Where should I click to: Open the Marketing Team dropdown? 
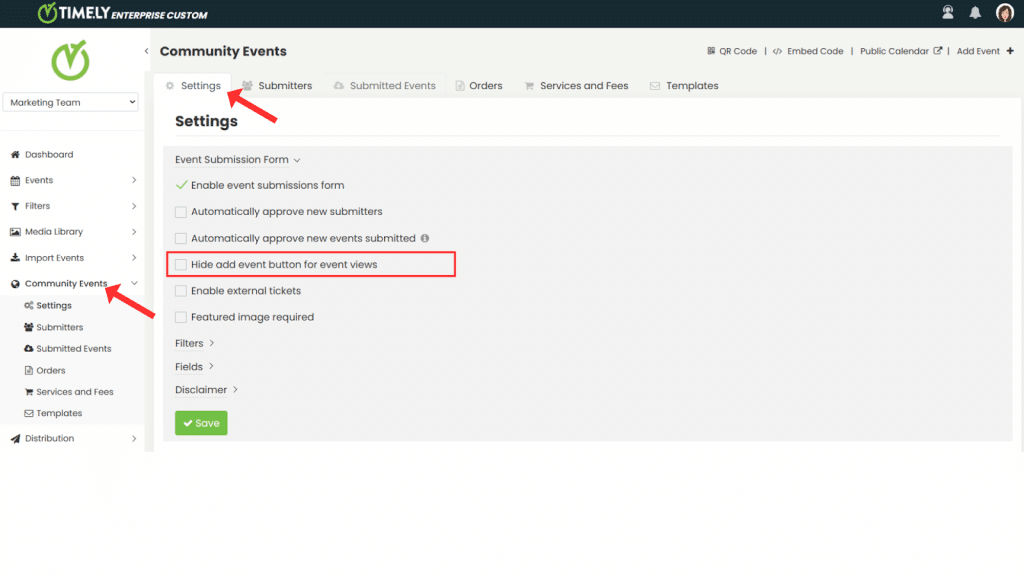(x=71, y=102)
